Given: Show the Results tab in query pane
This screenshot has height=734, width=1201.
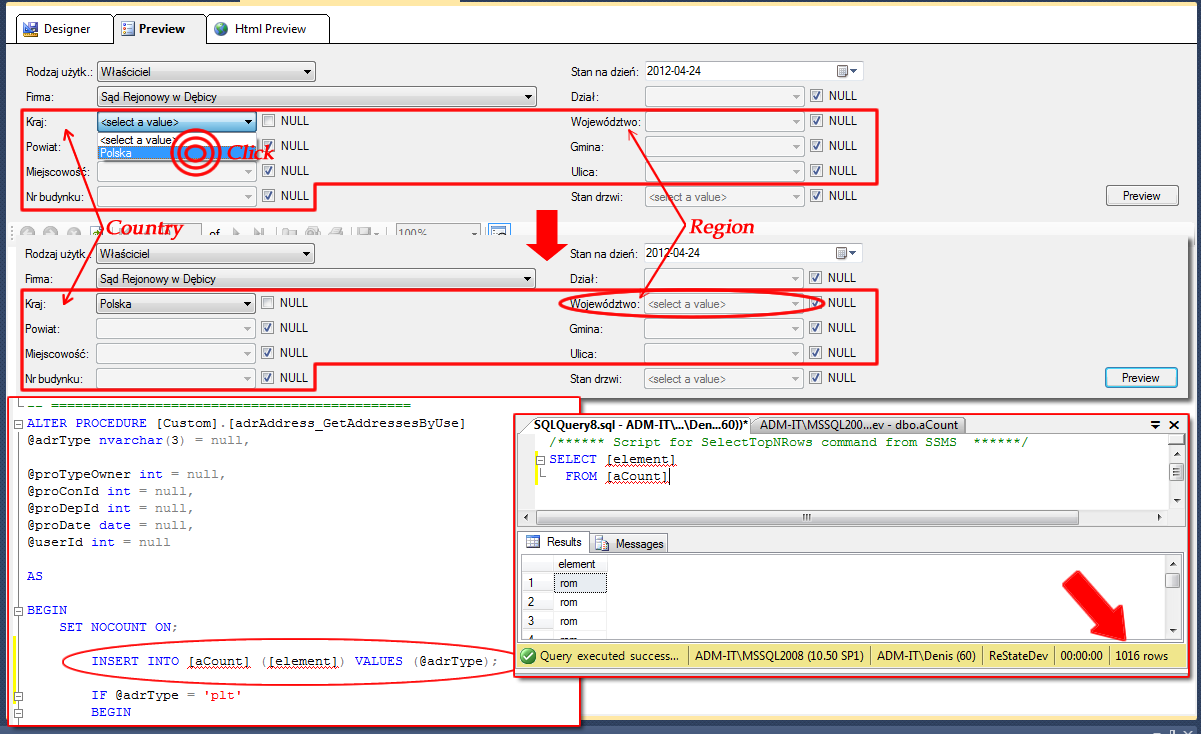Looking at the screenshot, I should click(554, 542).
